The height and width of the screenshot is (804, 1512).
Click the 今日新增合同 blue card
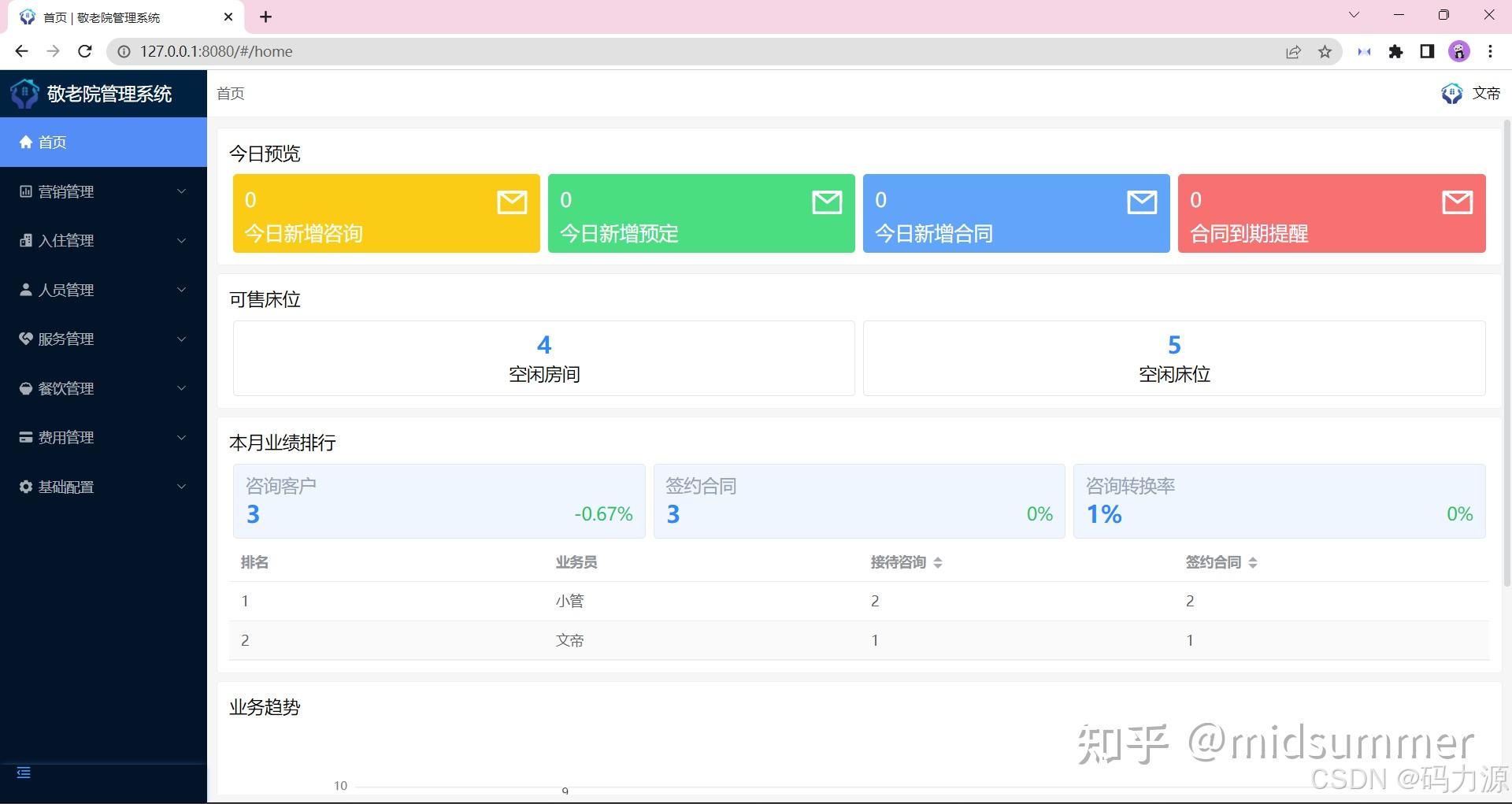1016,213
